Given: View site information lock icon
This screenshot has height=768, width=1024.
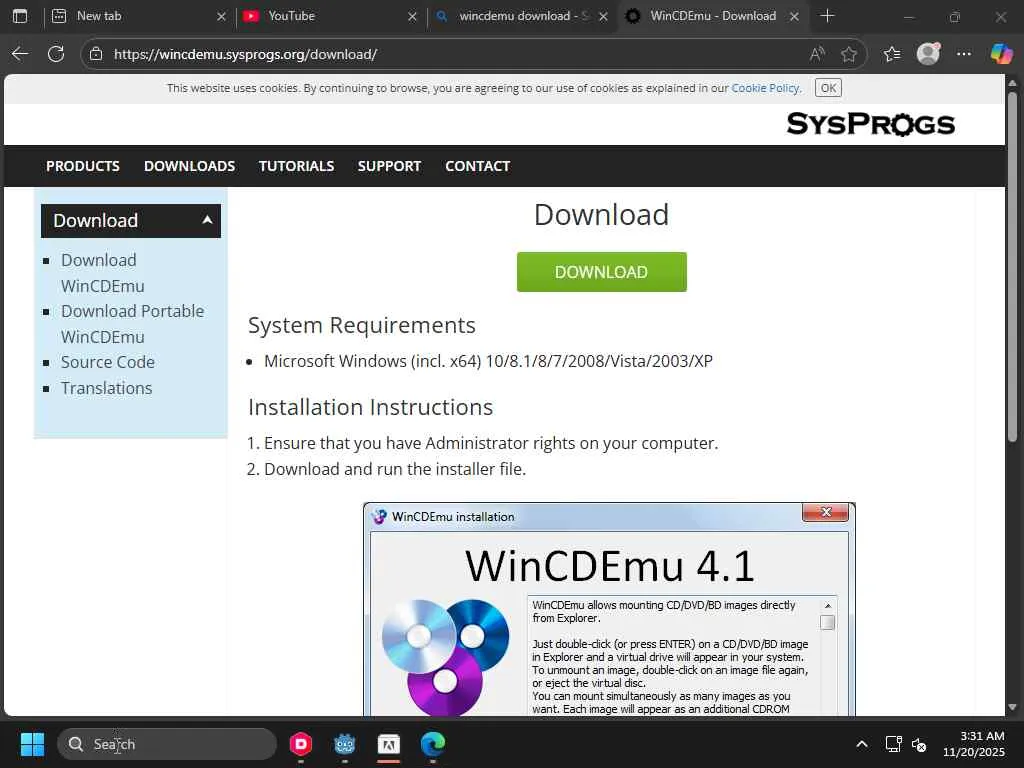Looking at the screenshot, I should pos(96,54).
